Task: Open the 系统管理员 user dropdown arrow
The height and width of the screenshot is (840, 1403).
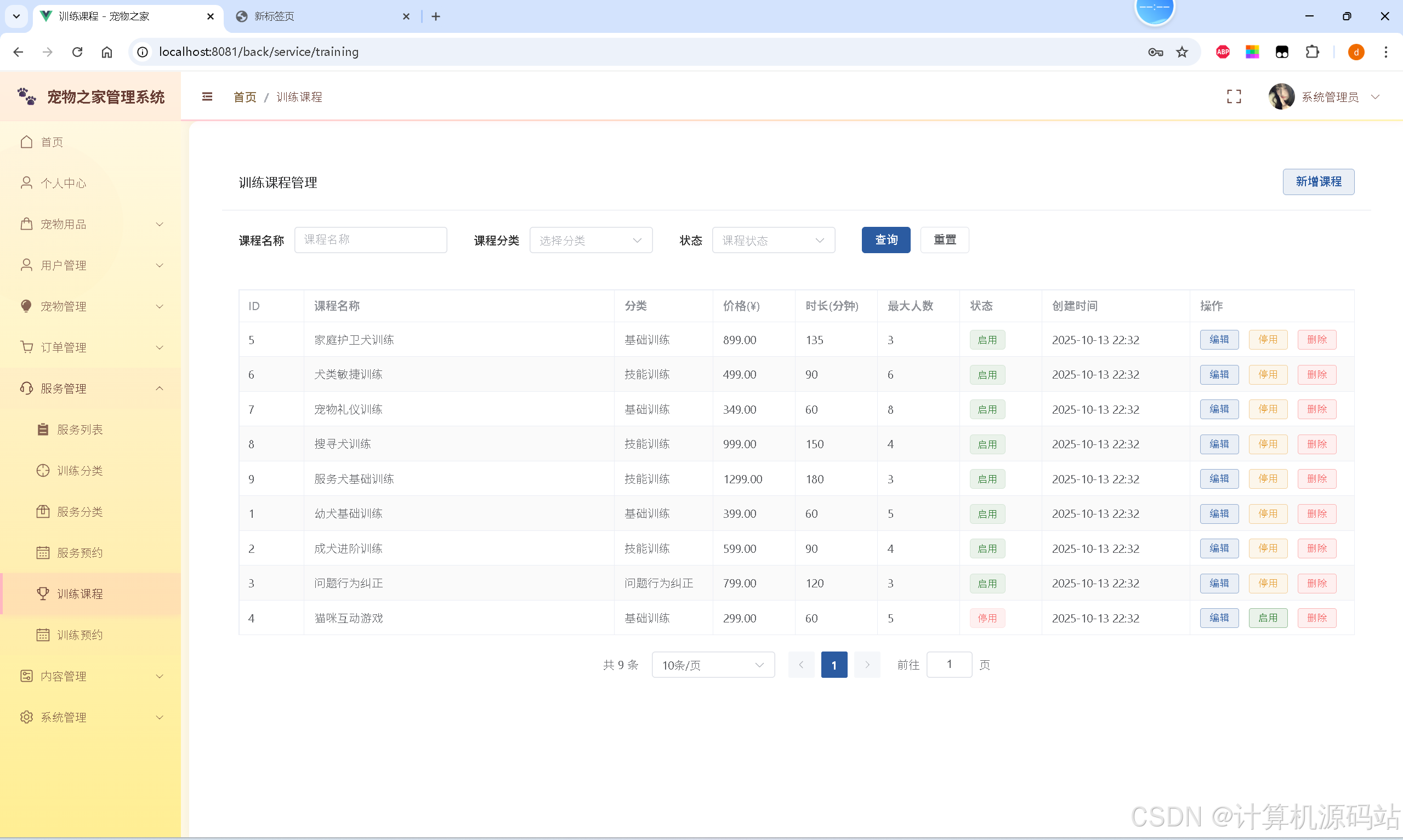Action: pos(1374,97)
